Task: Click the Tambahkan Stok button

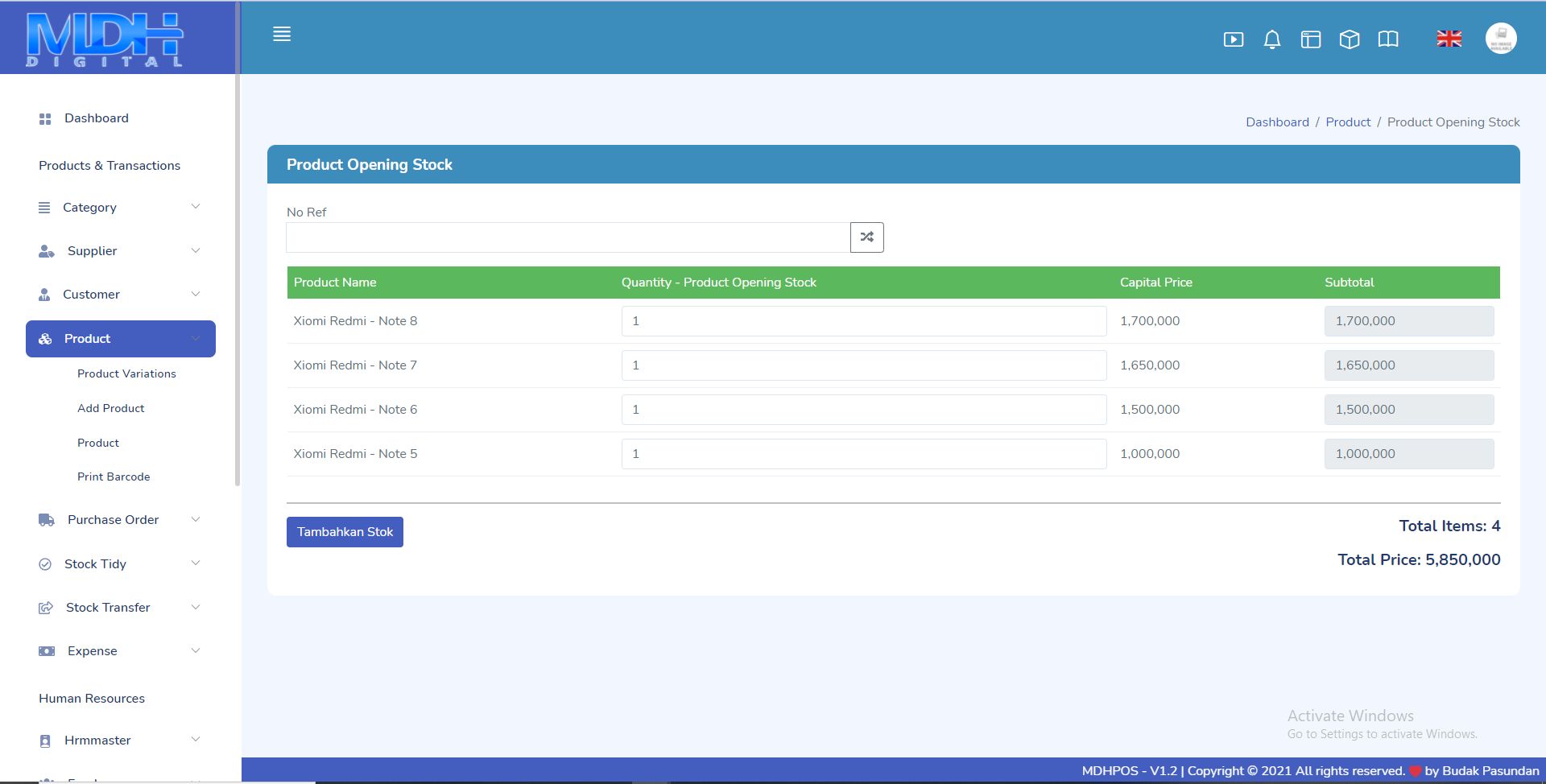Action: 345,532
